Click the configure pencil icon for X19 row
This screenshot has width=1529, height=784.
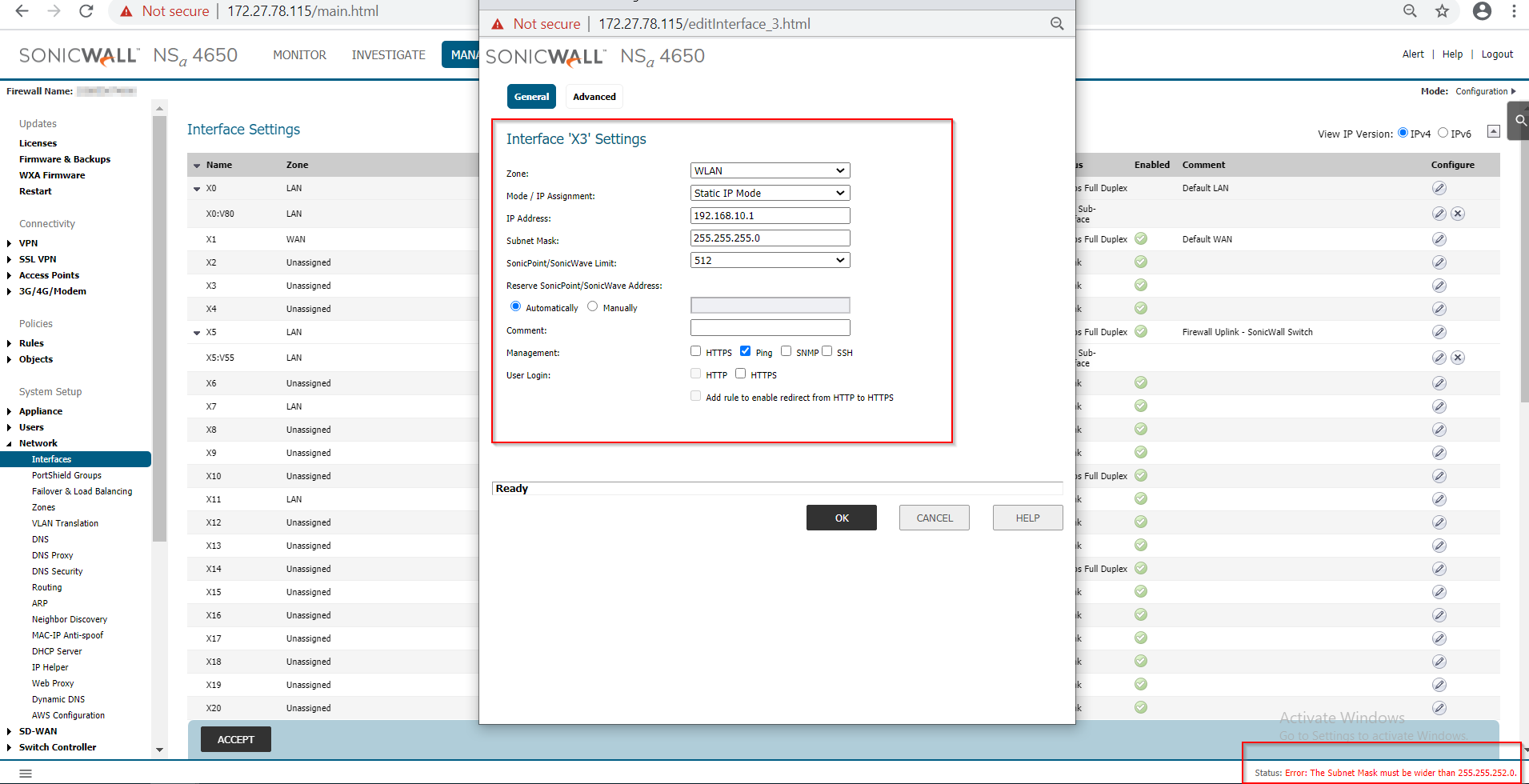pos(1439,685)
